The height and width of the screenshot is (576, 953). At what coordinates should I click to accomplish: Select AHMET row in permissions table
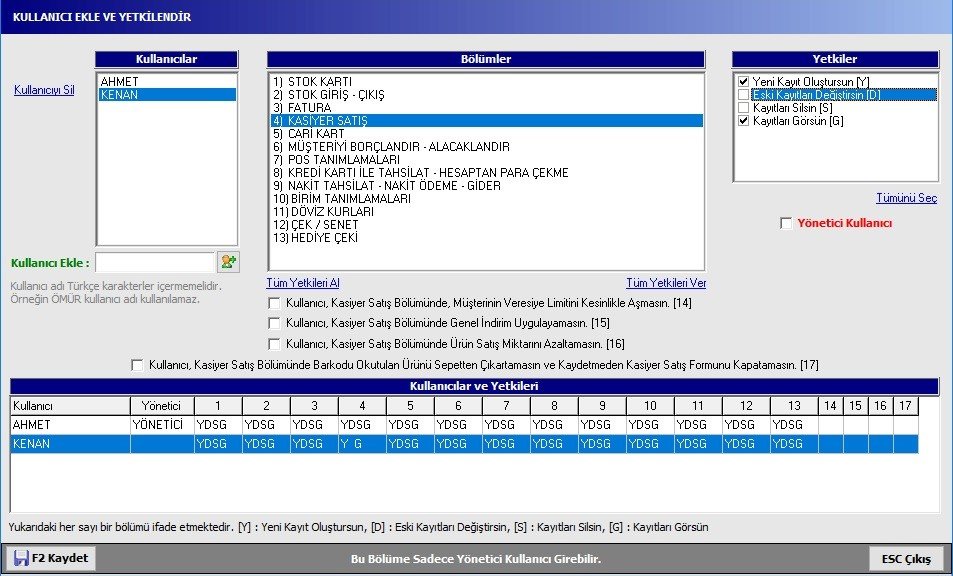point(70,425)
